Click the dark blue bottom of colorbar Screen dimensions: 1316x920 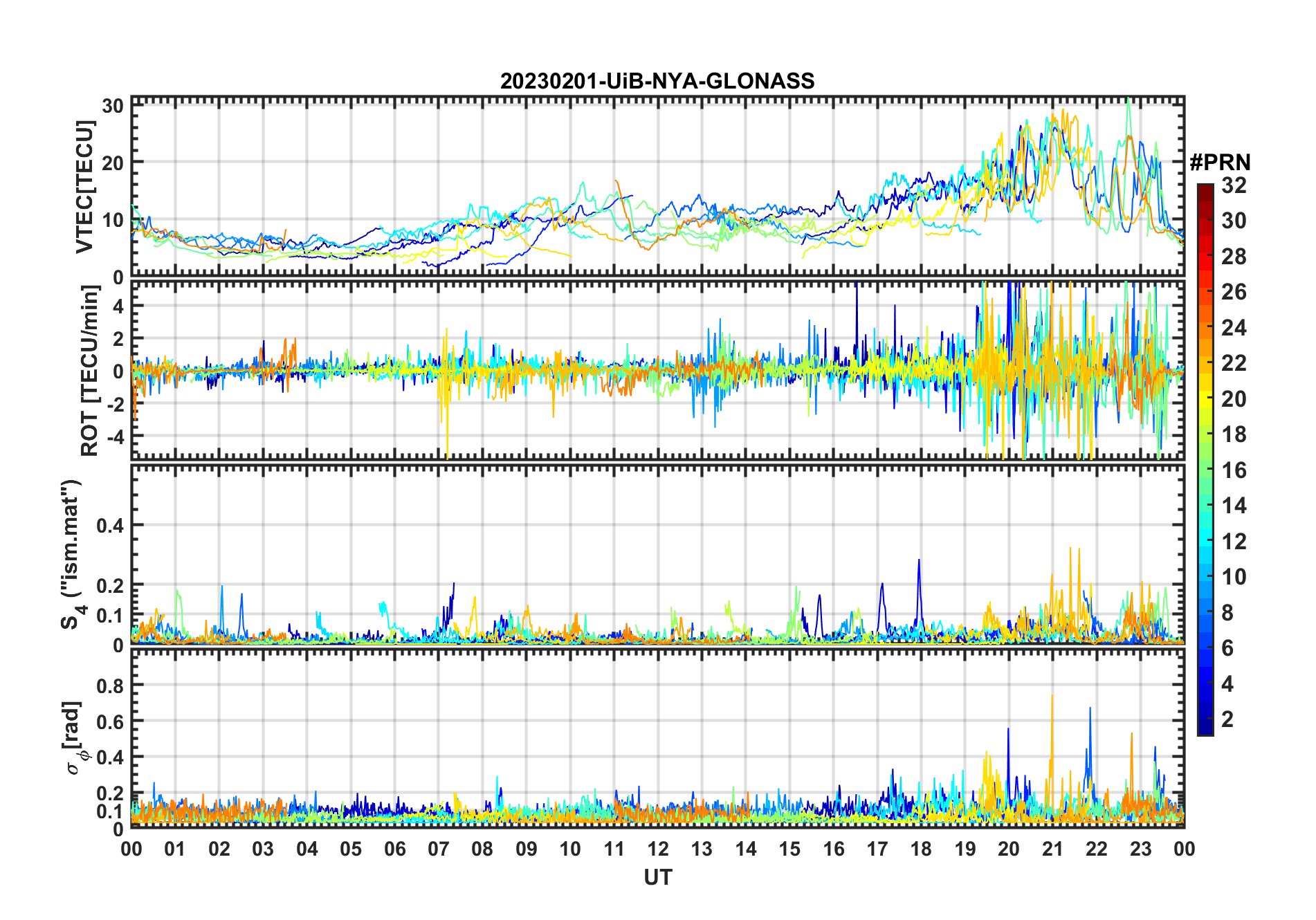point(1205,726)
